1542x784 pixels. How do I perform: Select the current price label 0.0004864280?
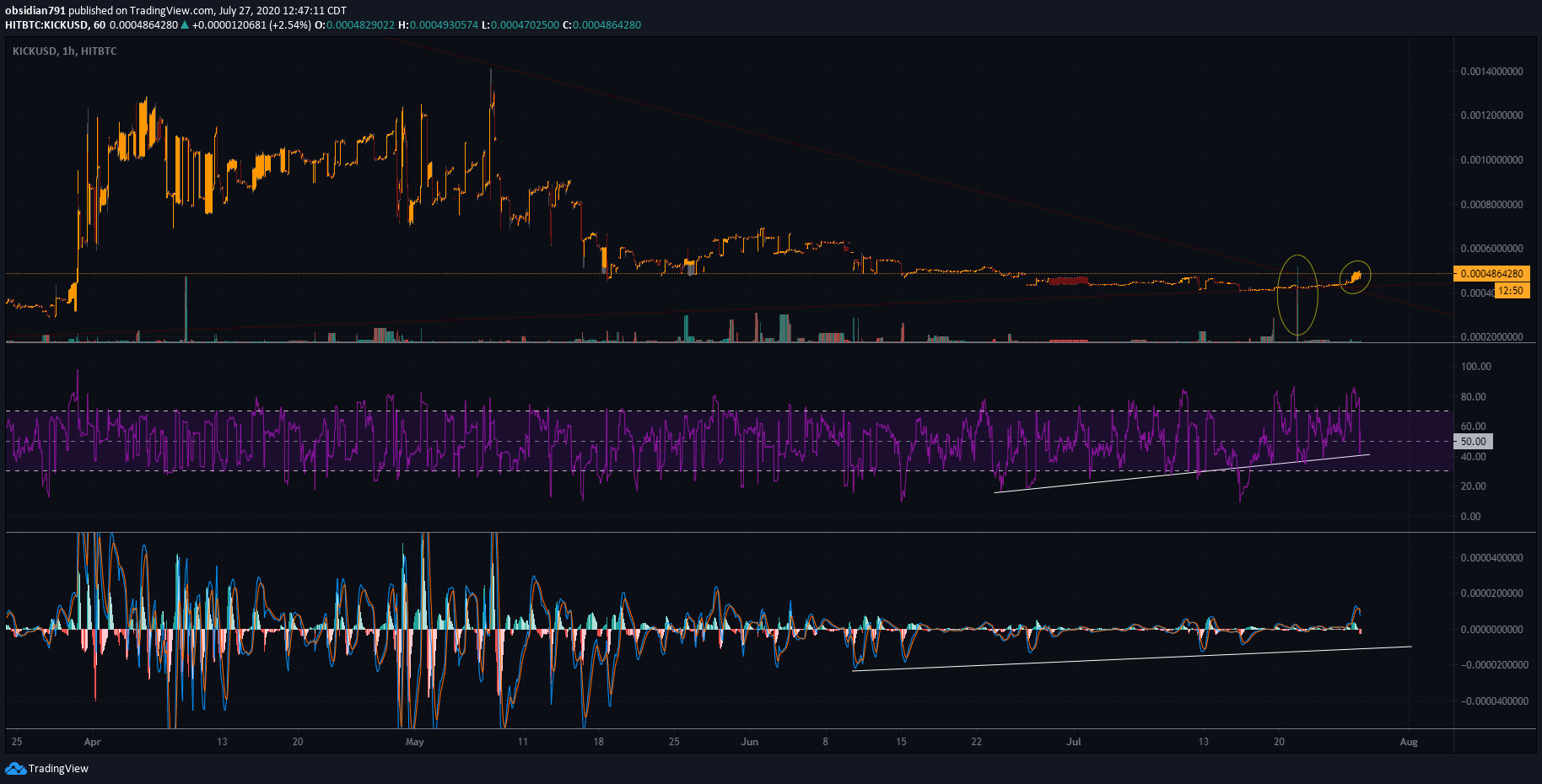pyautogui.click(x=1491, y=274)
